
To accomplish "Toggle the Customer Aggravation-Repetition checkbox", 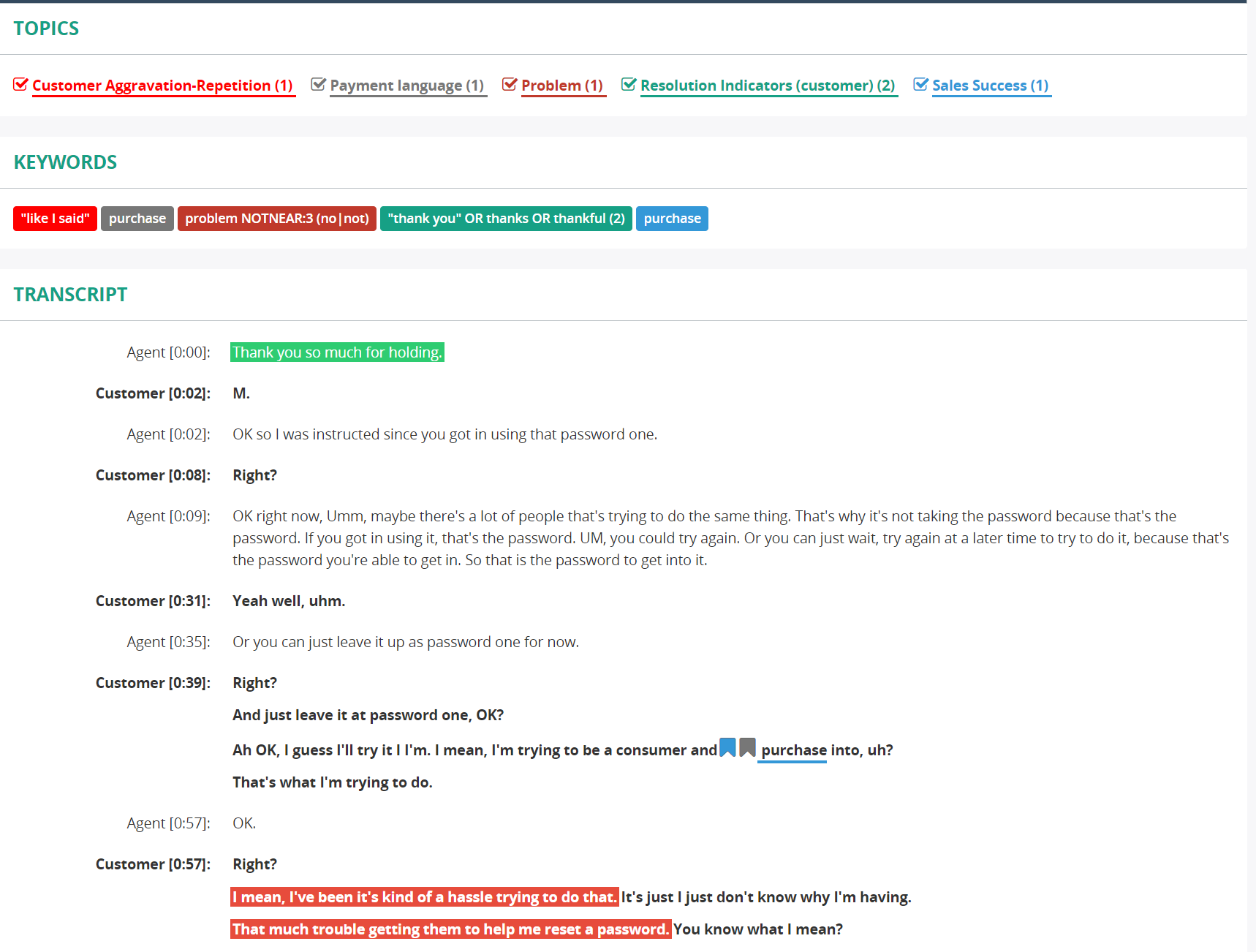I will [20, 83].
